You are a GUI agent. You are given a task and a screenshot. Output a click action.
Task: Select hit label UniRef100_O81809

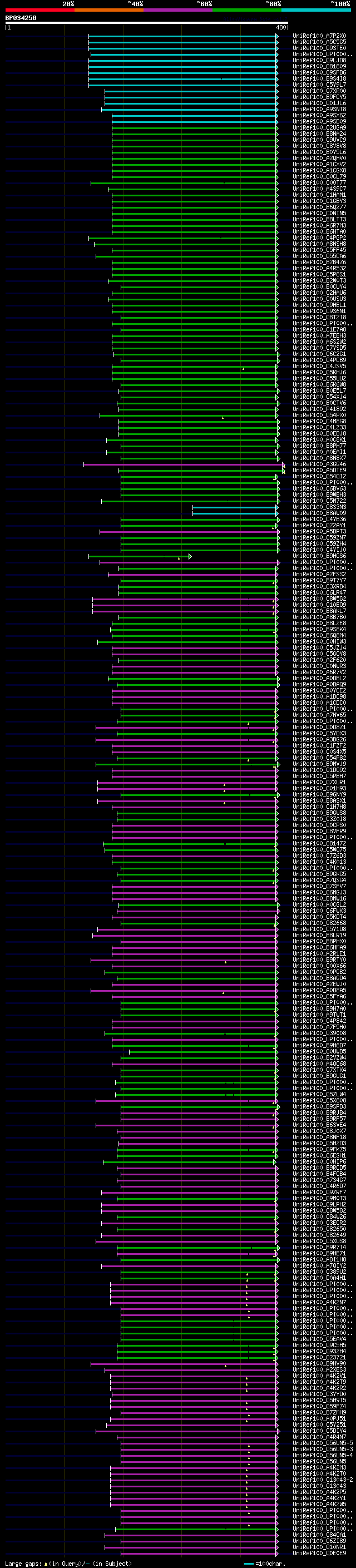pyautogui.click(x=319, y=66)
